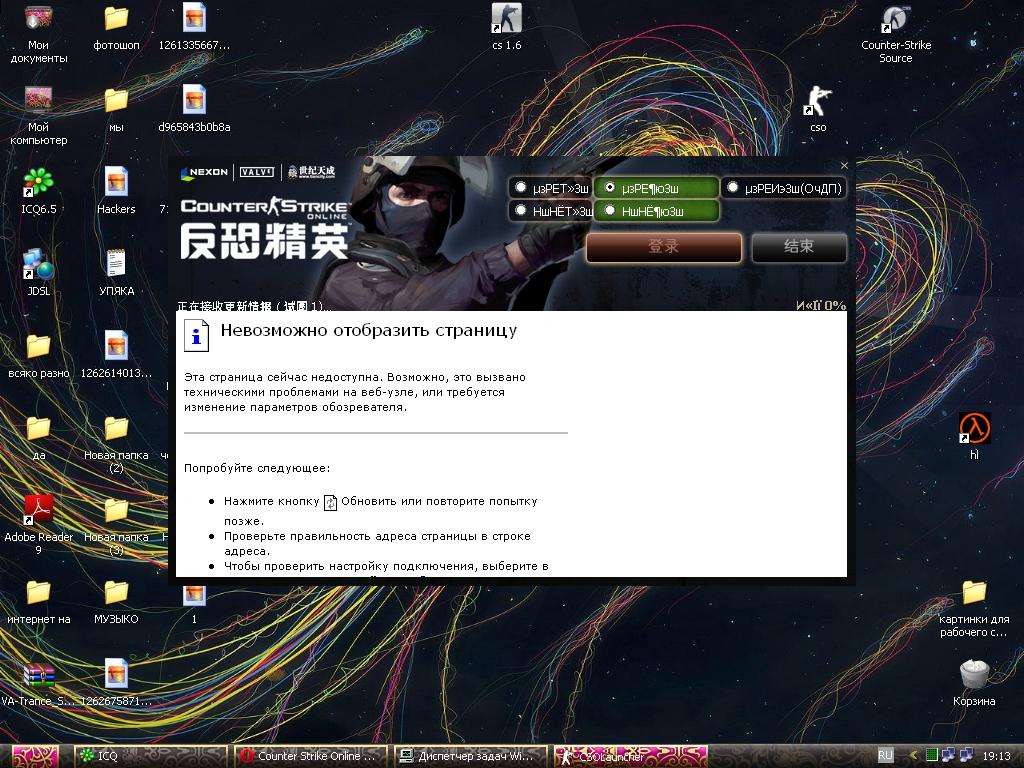This screenshot has height=768, width=1024.
Task: Launch the Adobe Reader 9 shortcut
Action: pyautogui.click(x=39, y=510)
